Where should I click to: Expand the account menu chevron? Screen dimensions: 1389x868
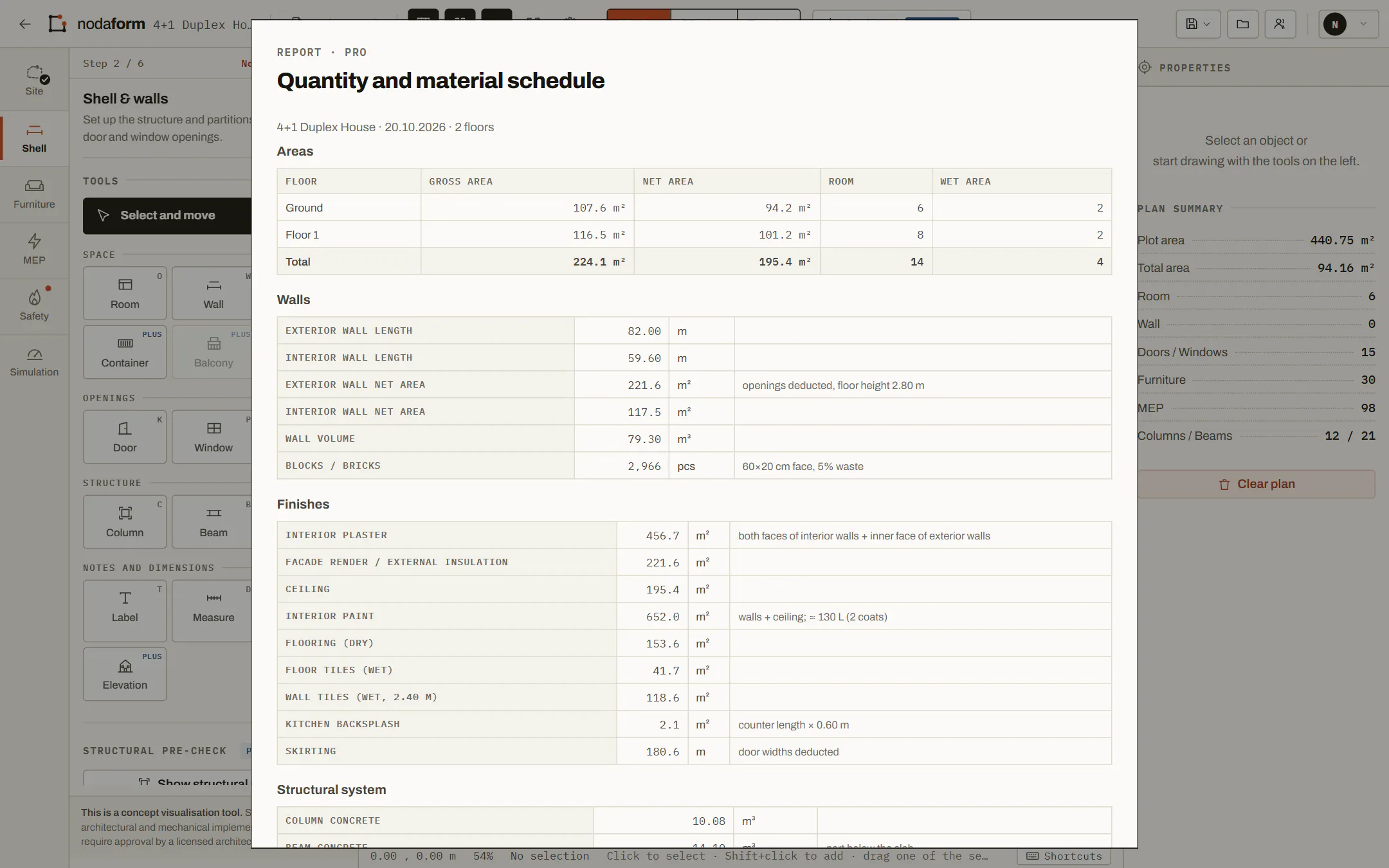pos(1363,24)
